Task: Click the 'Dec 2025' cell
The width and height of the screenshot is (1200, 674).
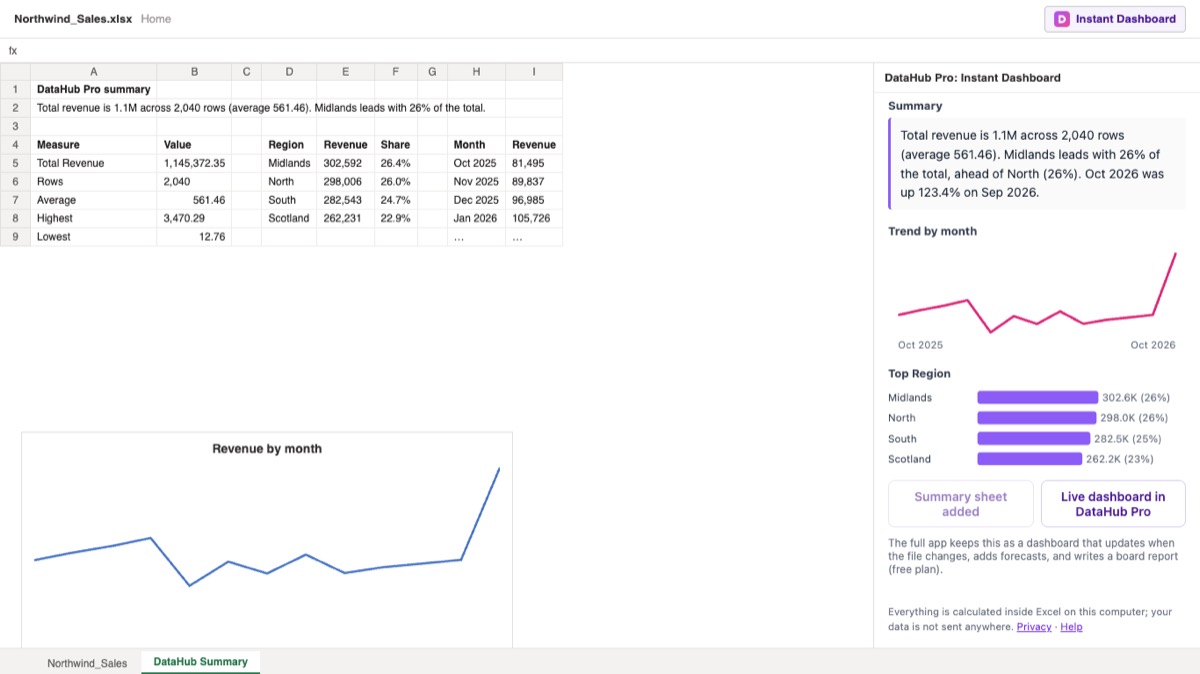Action: (476, 199)
